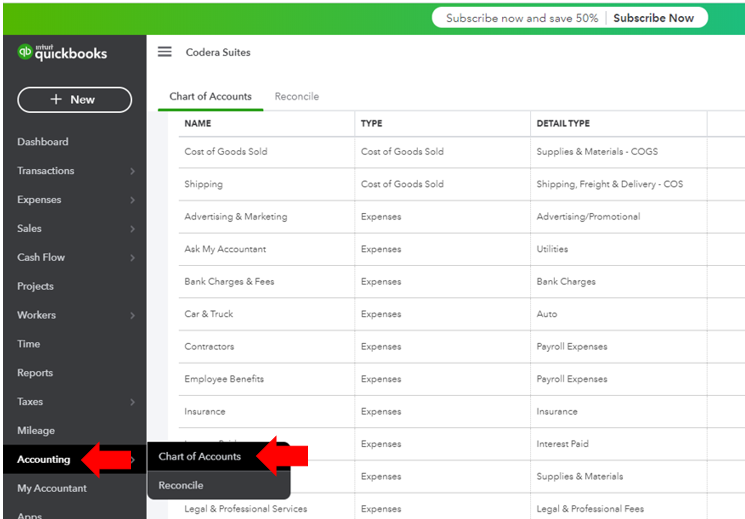Expand the Taxes chevron
The image size is (745, 519).
click(133, 402)
